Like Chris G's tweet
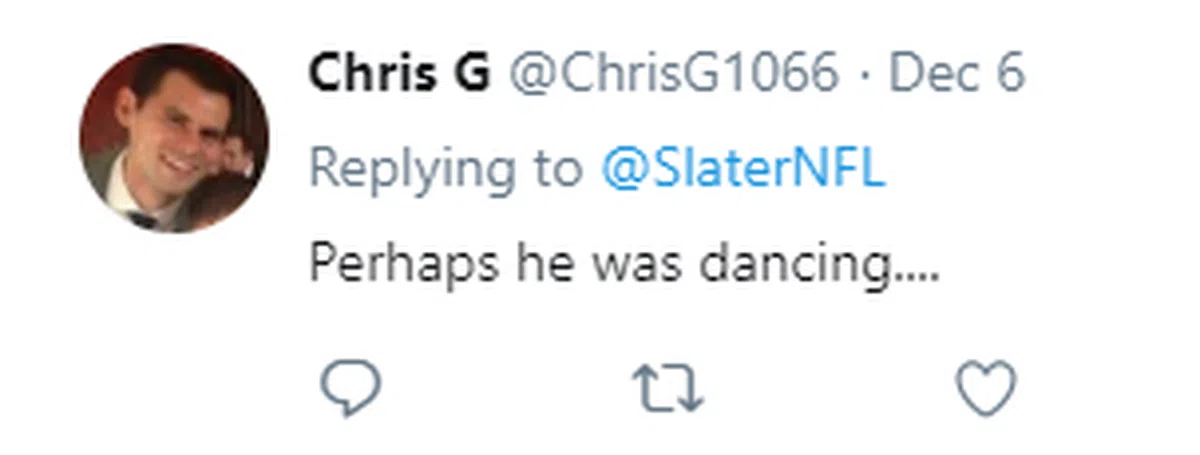Image resolution: width=1200 pixels, height=455 pixels. (x=986, y=388)
